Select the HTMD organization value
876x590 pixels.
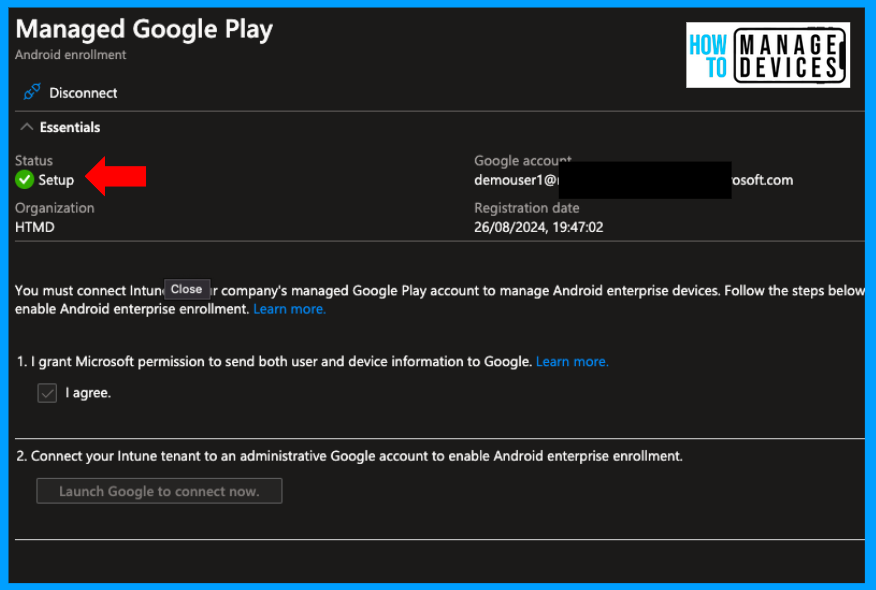click(x=35, y=227)
